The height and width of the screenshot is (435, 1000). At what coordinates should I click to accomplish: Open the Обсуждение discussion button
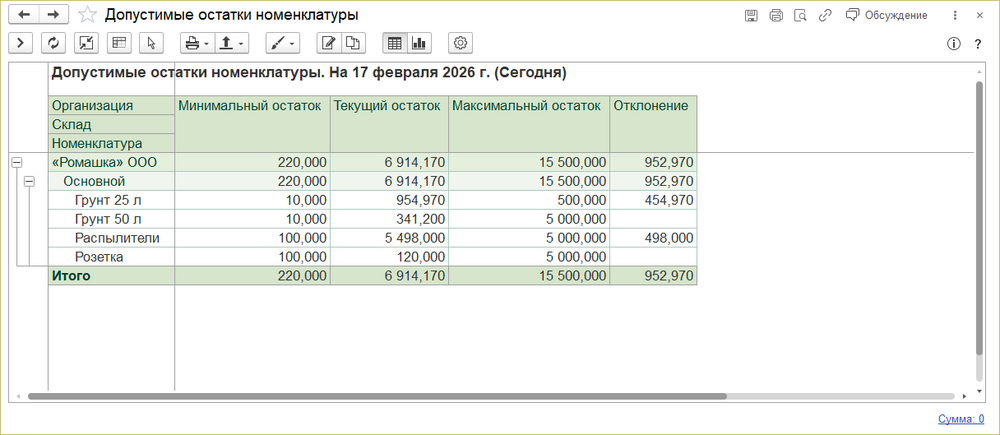(886, 15)
